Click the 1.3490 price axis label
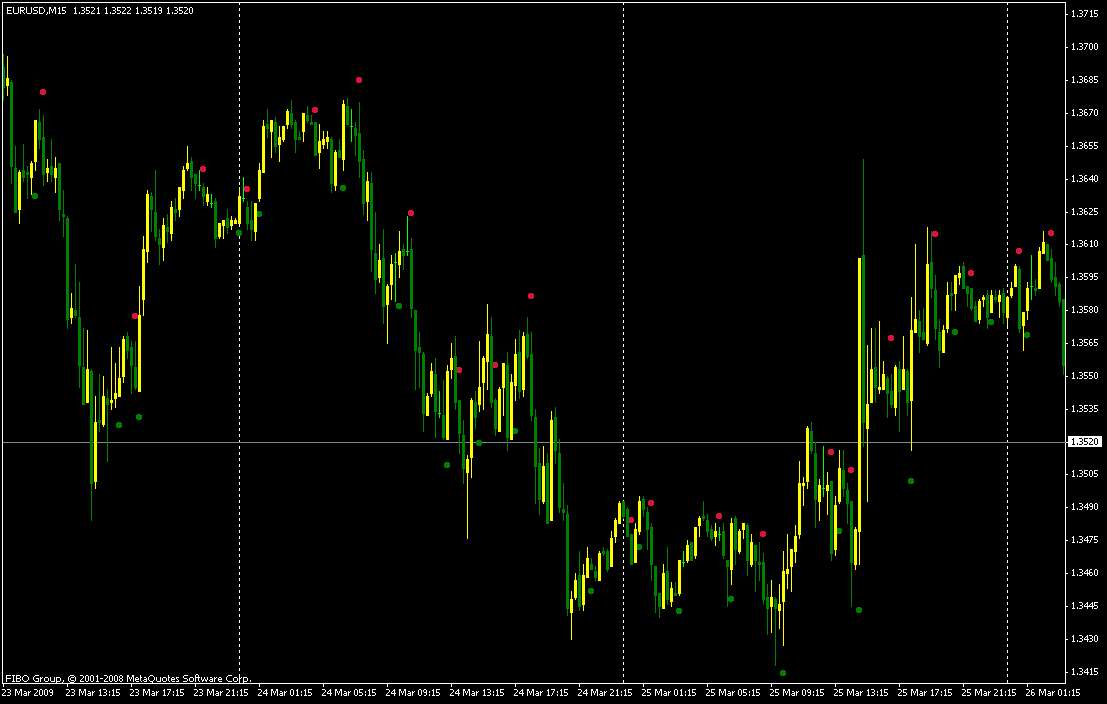Viewport: 1107px width, 704px height. pos(1084,507)
